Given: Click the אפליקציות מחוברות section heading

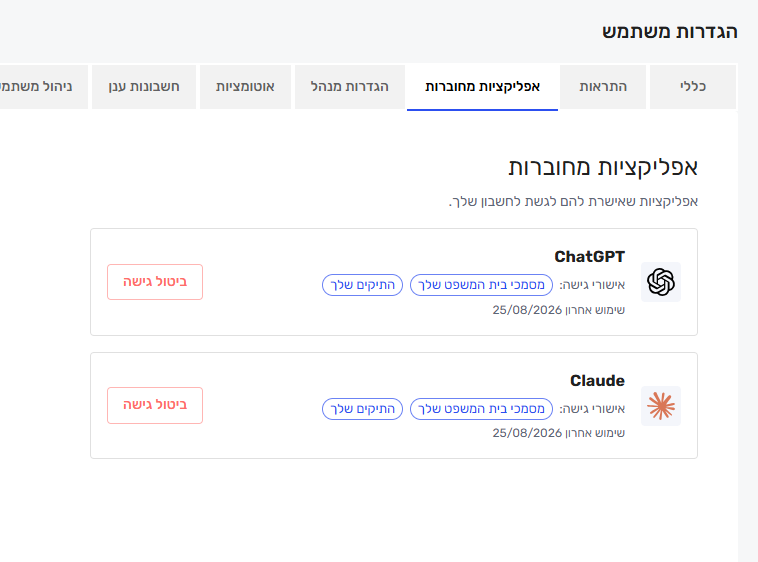Looking at the screenshot, I should tap(603, 167).
